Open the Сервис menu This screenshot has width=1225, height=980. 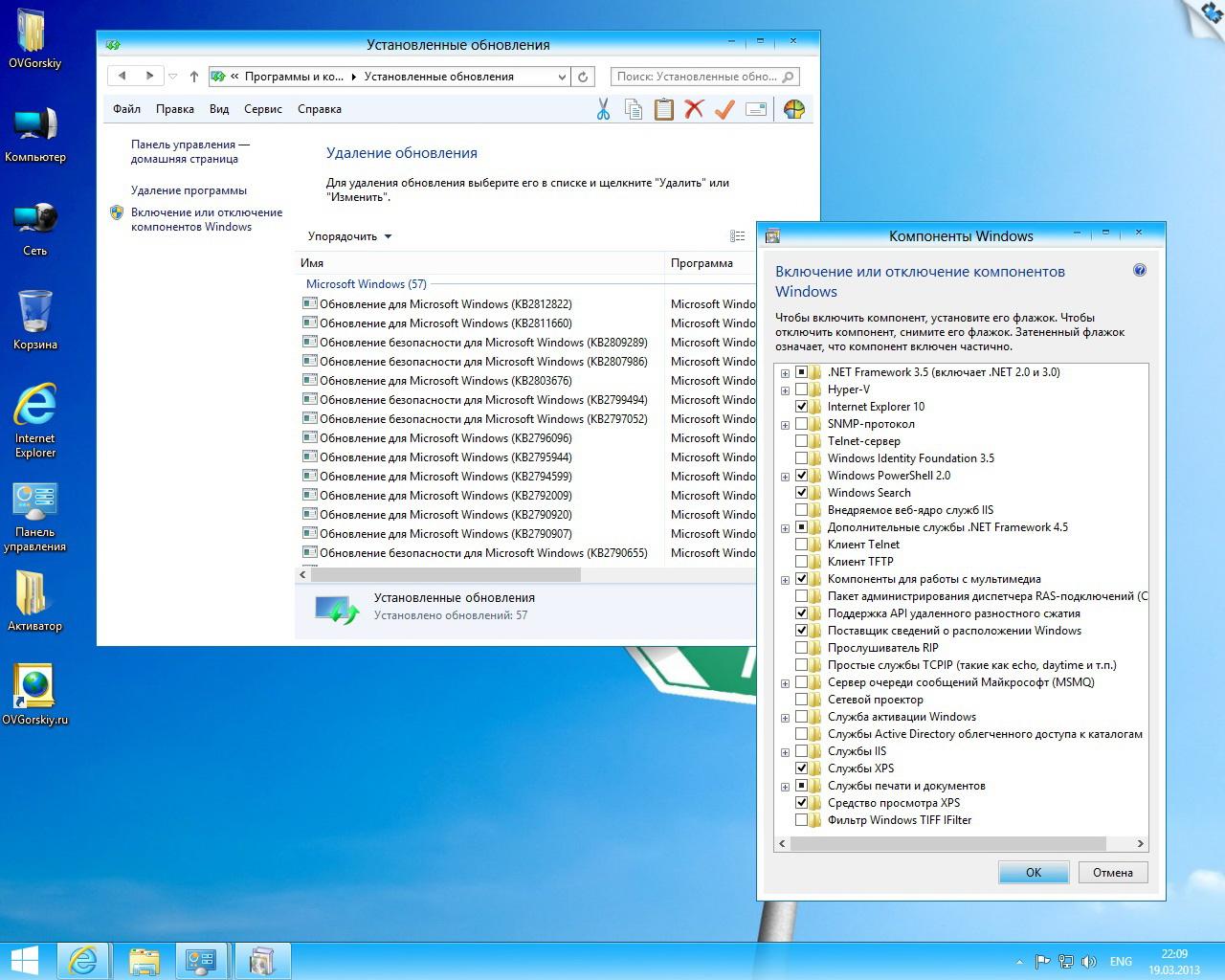[x=262, y=109]
